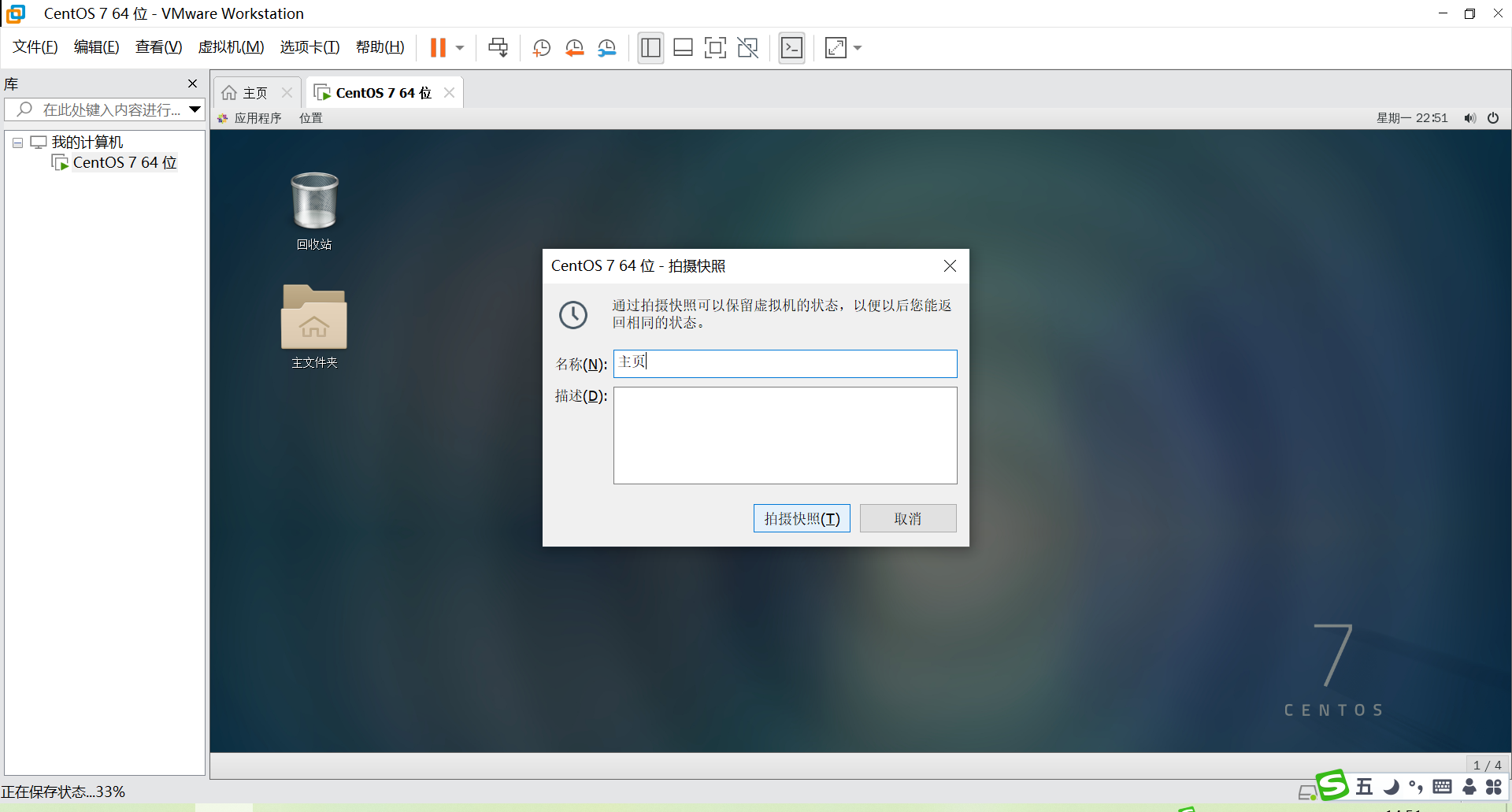The image size is (1512, 812).
Task: Click the hard disk device status icon
Action: click(x=1307, y=792)
